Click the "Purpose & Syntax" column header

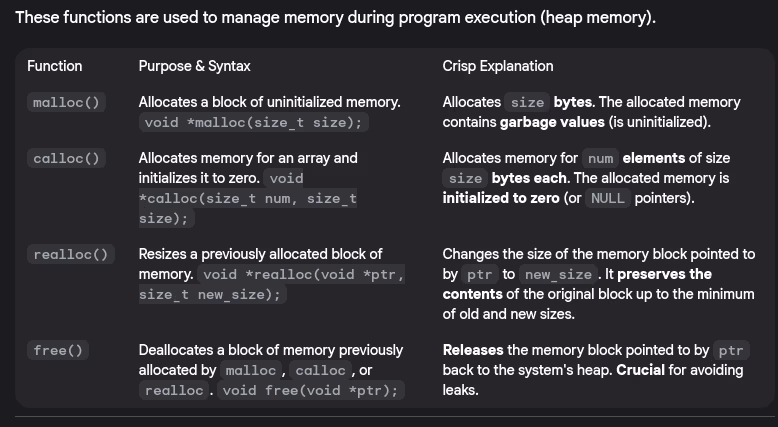tap(194, 66)
